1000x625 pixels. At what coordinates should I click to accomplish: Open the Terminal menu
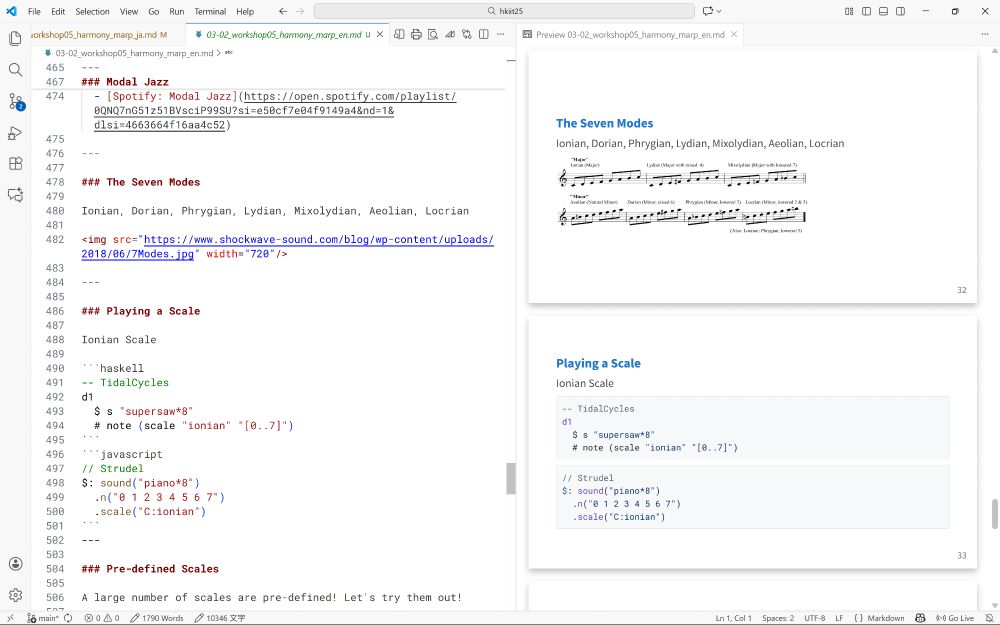pos(210,11)
